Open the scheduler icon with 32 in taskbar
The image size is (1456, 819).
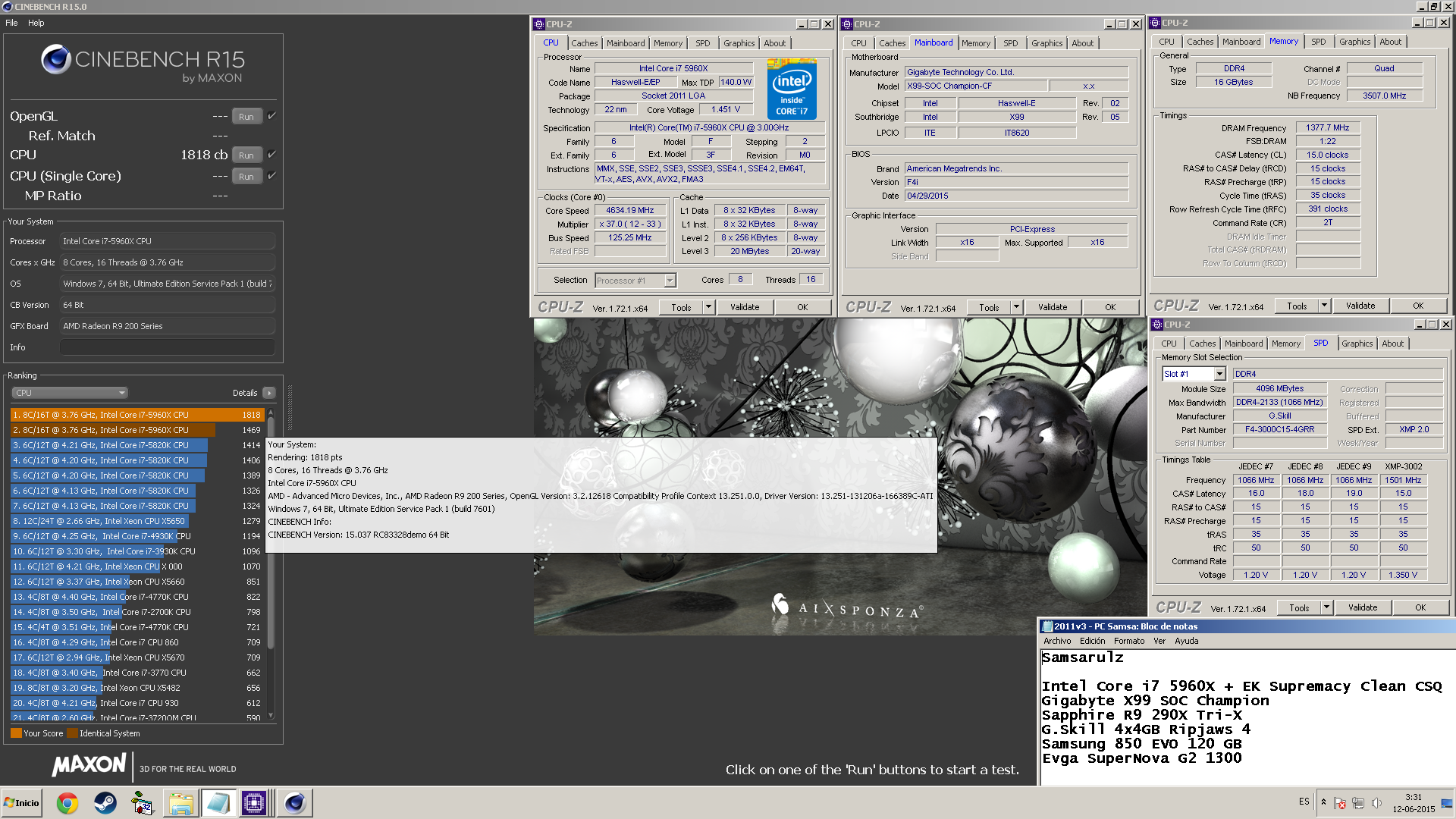143,803
